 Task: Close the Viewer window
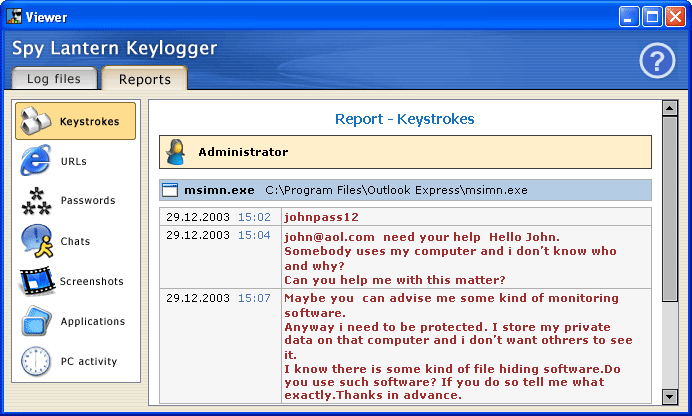(x=675, y=17)
